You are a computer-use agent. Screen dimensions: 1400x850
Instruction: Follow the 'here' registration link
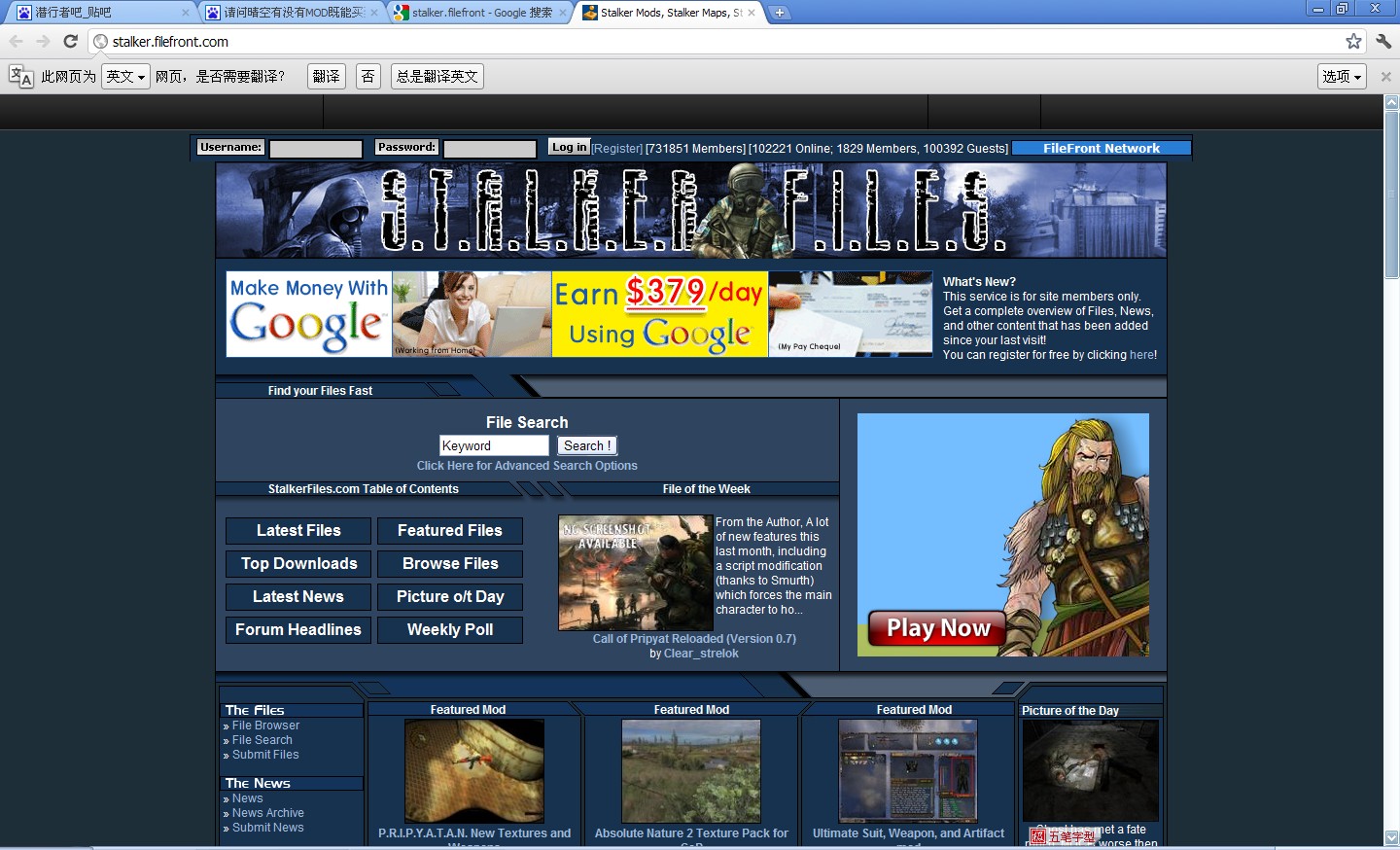click(x=1141, y=355)
